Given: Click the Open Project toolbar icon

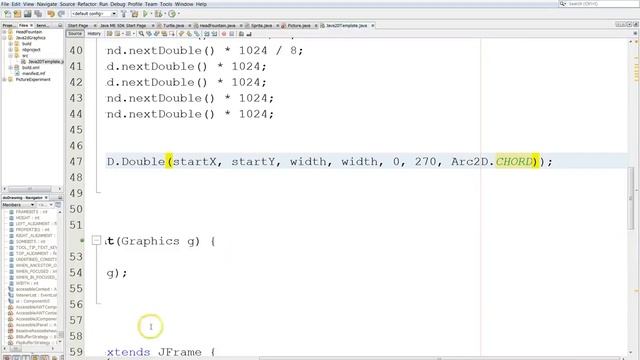Looking at the screenshot, I should click(x=27, y=14).
